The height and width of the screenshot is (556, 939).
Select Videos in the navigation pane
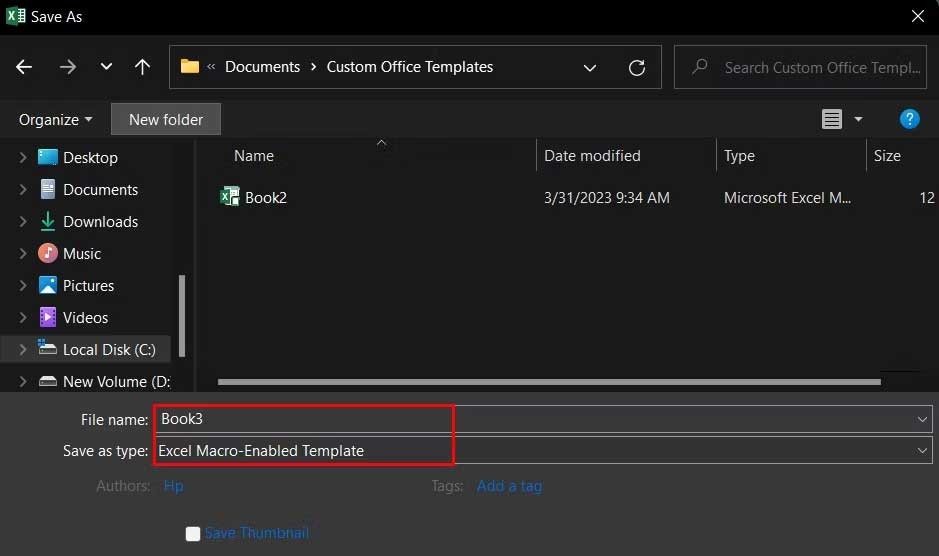point(85,318)
